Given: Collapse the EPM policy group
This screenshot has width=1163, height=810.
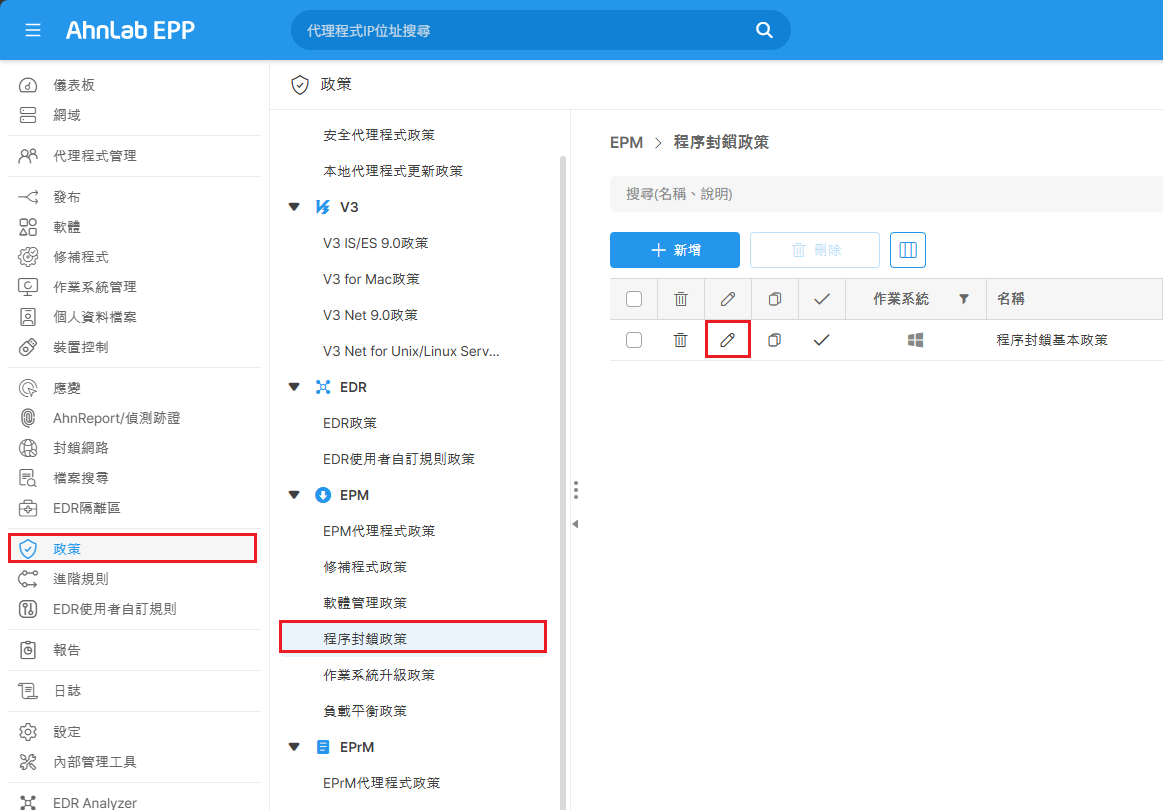Looking at the screenshot, I should coord(294,495).
